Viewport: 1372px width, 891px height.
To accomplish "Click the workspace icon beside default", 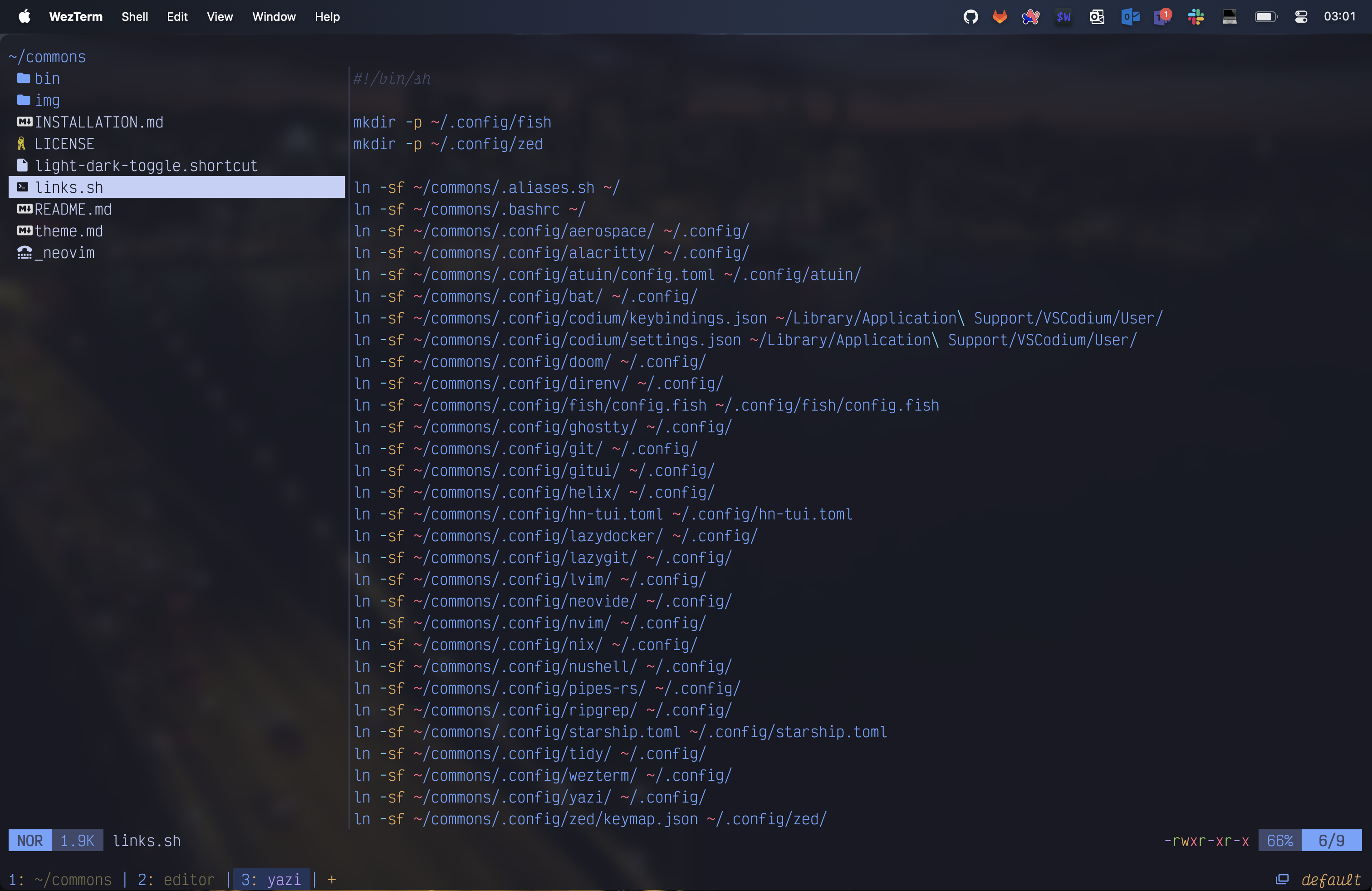I will pyautogui.click(x=1282, y=879).
